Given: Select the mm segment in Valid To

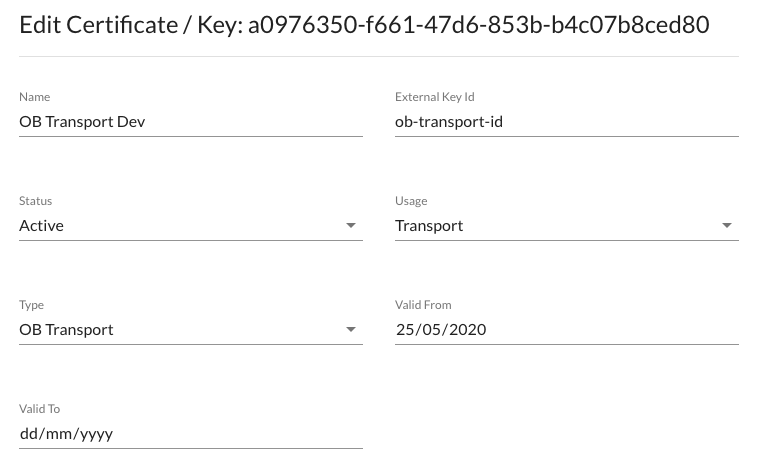Looking at the screenshot, I should click(57, 434).
